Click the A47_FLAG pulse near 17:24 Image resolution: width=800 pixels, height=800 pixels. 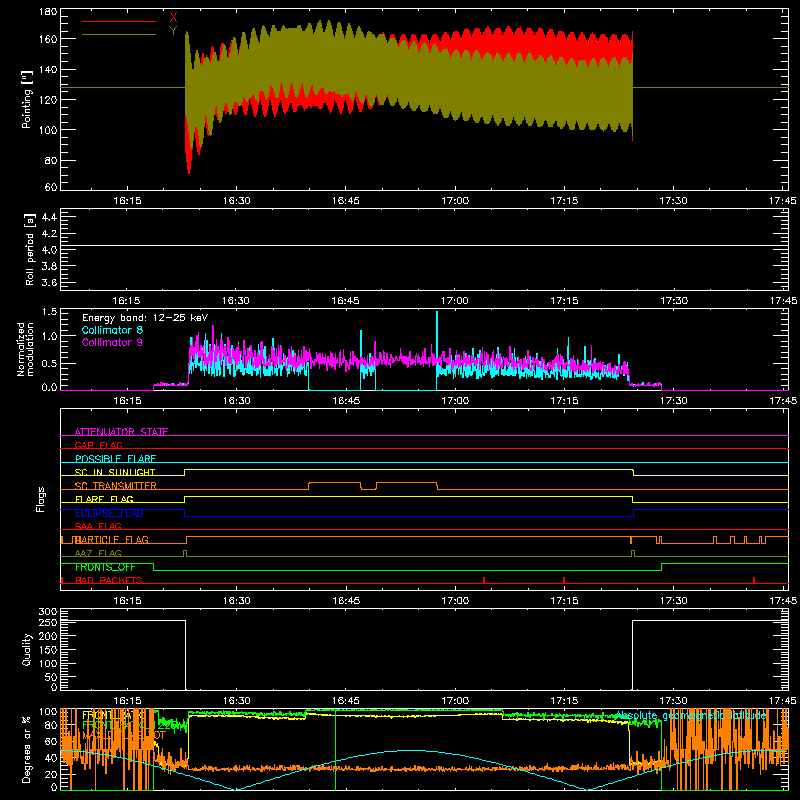633,553
